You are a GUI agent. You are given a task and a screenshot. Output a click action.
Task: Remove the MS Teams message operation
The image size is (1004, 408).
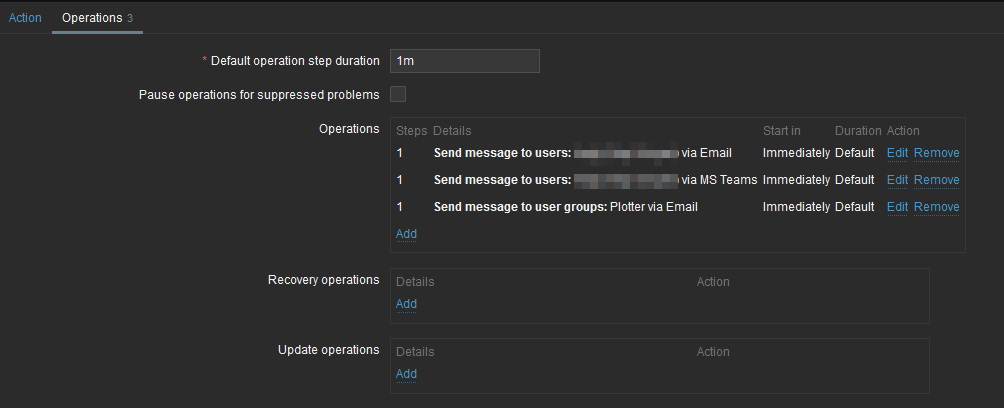pos(936,180)
